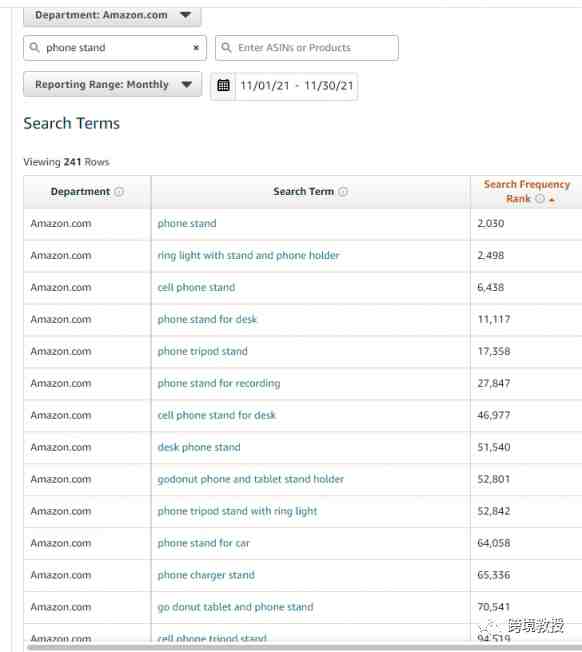Open the 'phone stand' search term link
Screen dimensions: 582x652
tap(187, 224)
